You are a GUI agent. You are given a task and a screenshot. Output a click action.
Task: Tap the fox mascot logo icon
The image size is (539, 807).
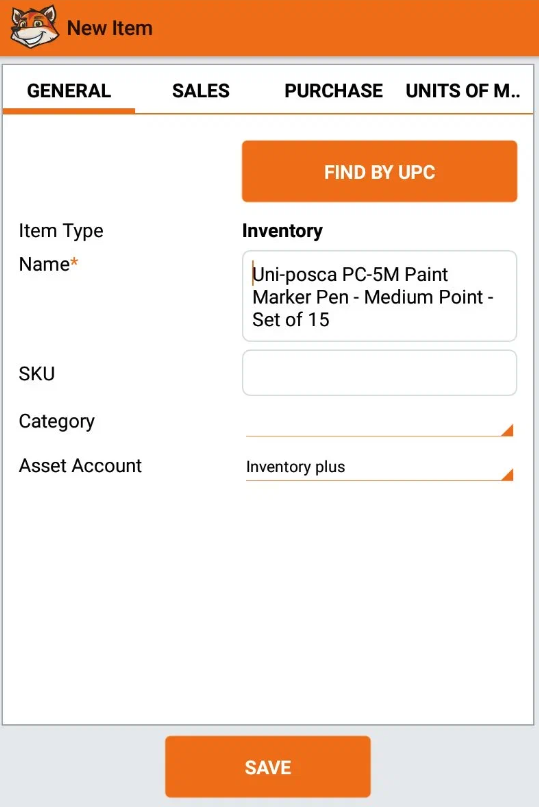34,27
